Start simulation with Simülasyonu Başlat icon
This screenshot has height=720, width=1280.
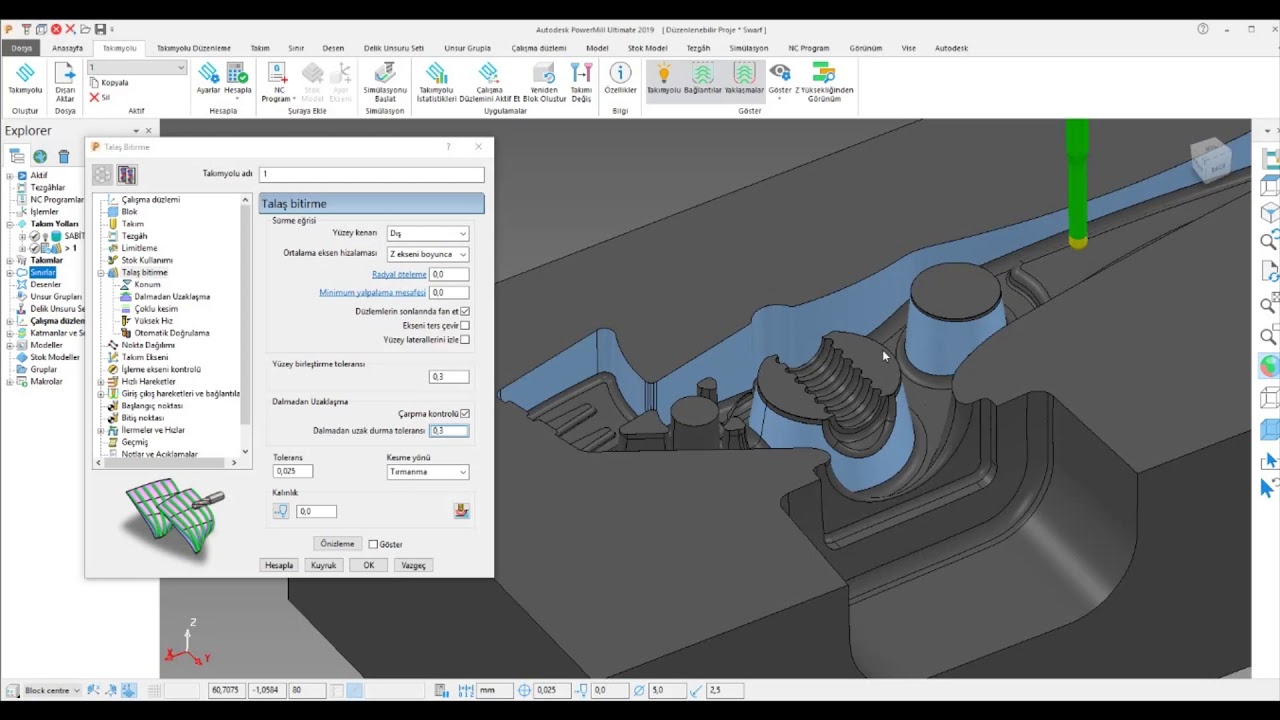384,73
